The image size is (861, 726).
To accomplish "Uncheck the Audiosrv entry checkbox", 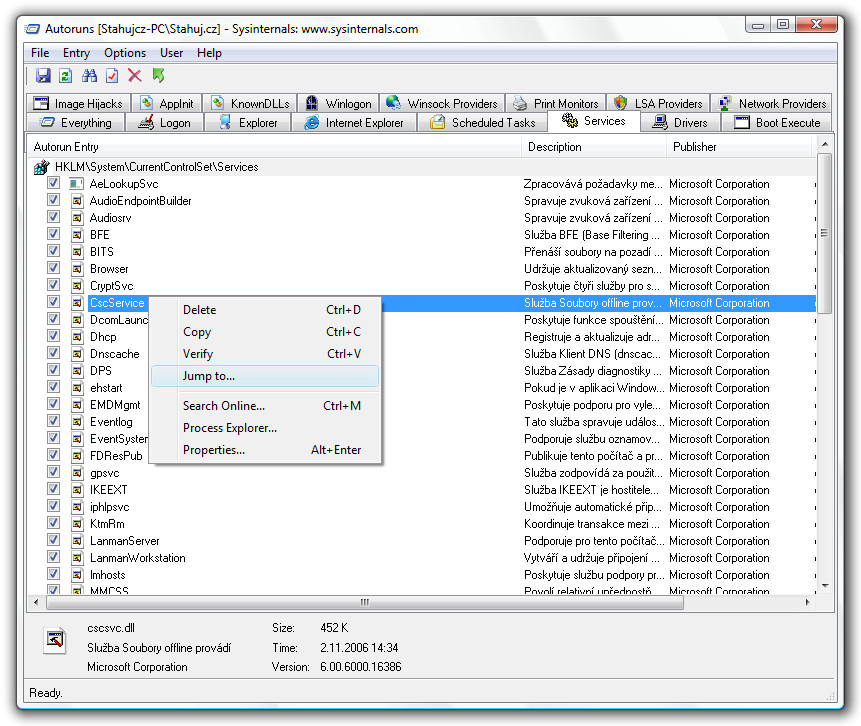I will tap(53, 217).
